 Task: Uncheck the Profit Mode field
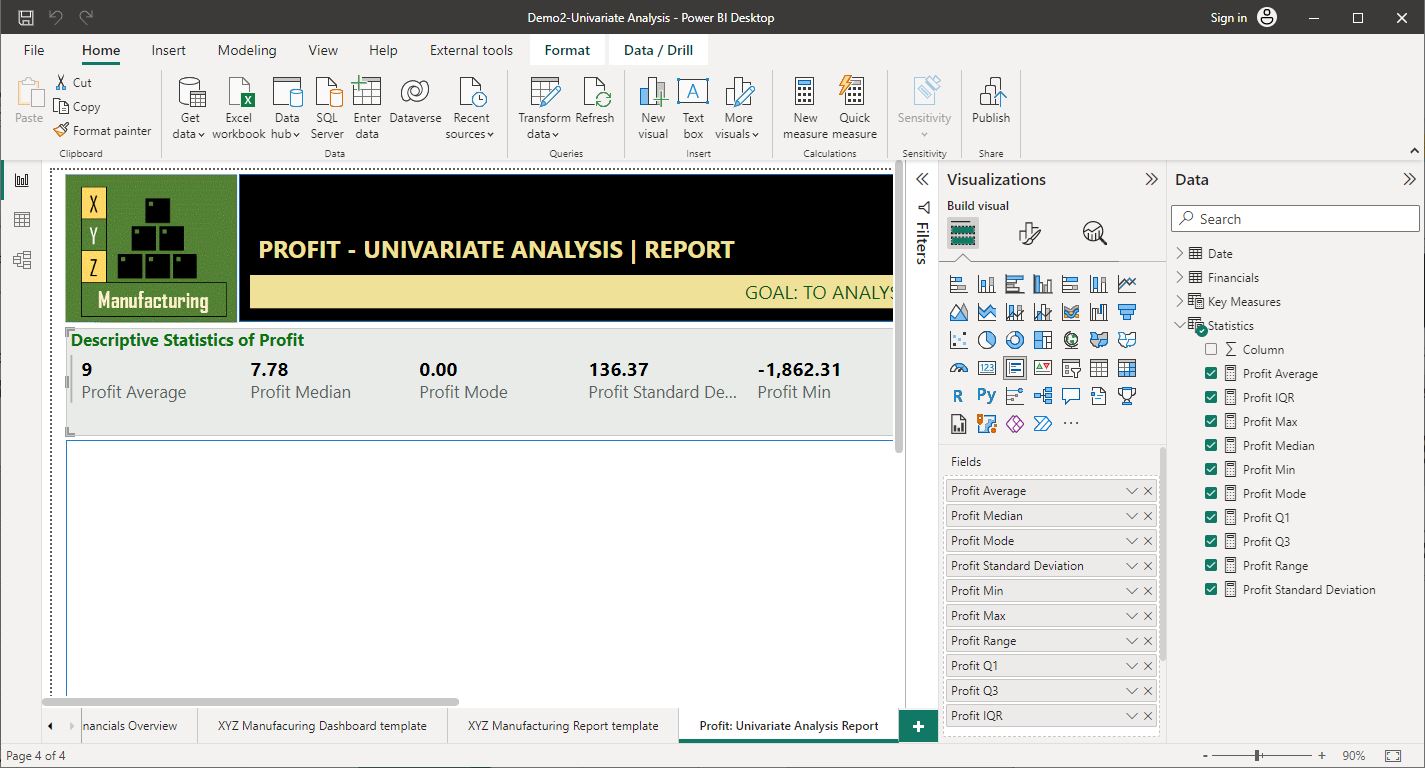pyautogui.click(x=1211, y=494)
